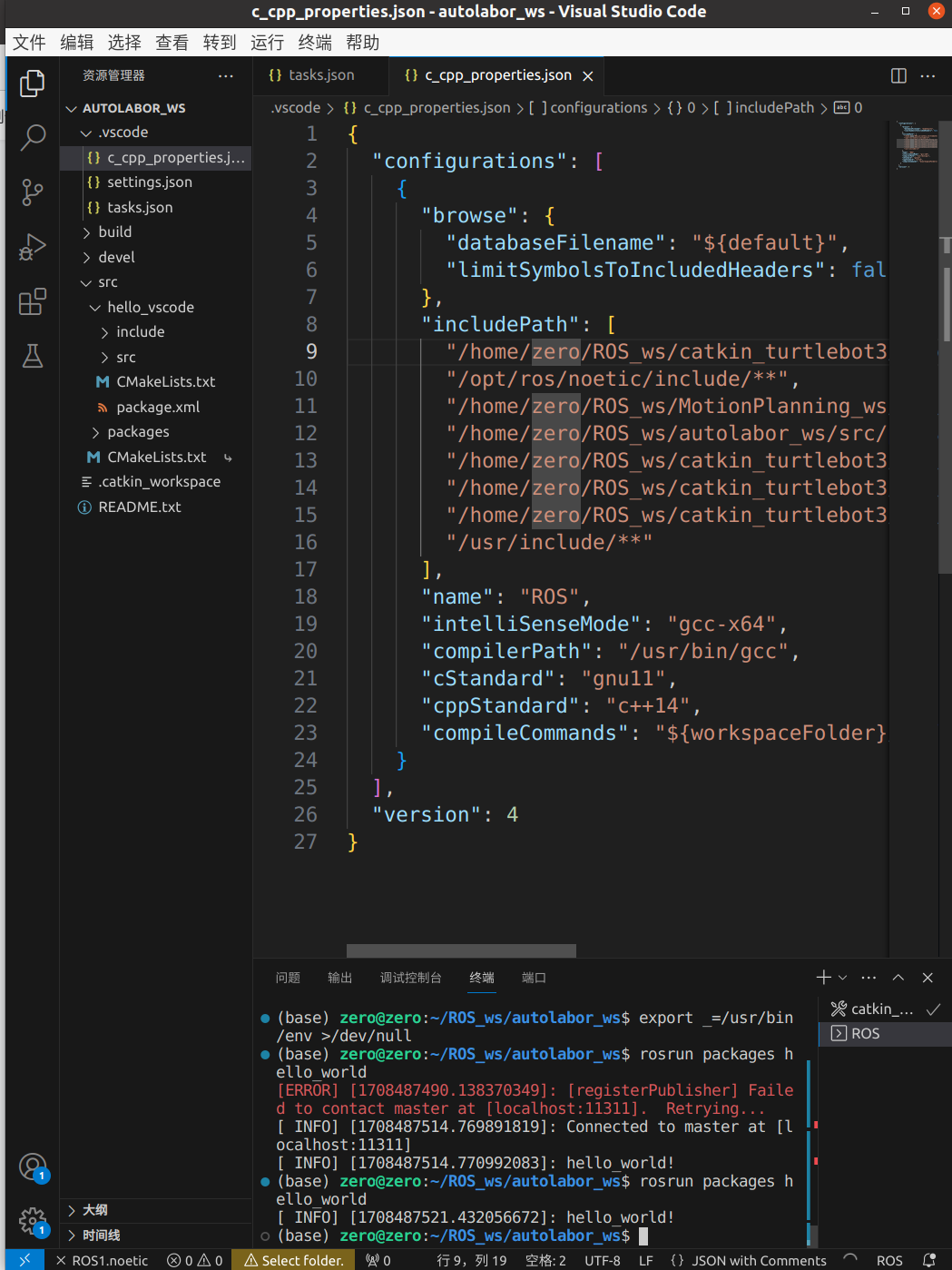
Task: Click the editor horizontal scrollbar
Action: point(461,950)
